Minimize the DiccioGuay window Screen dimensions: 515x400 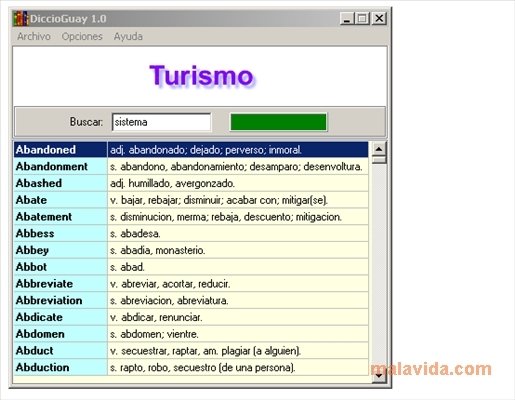coord(347,18)
